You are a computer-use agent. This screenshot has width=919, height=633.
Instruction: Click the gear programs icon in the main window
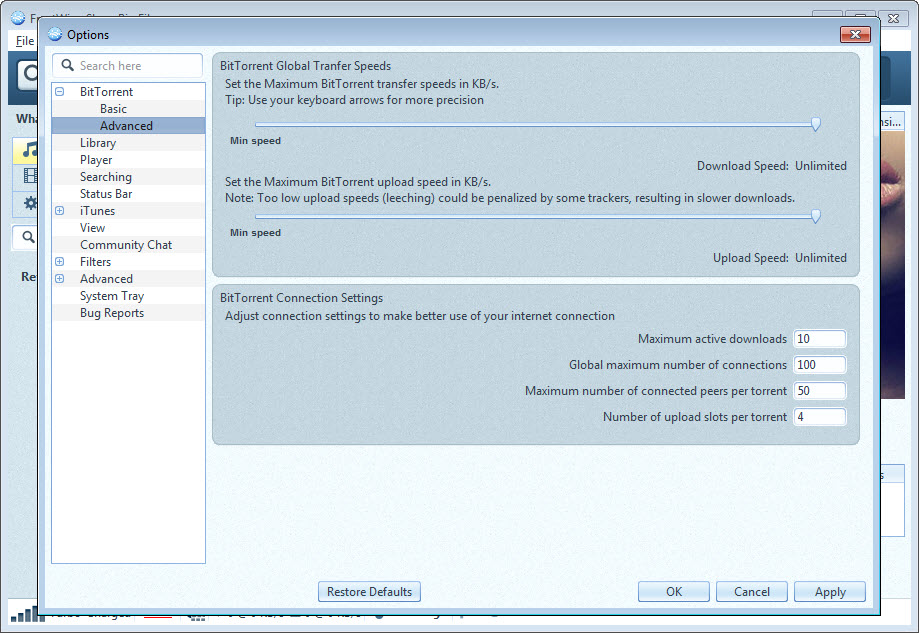30,203
